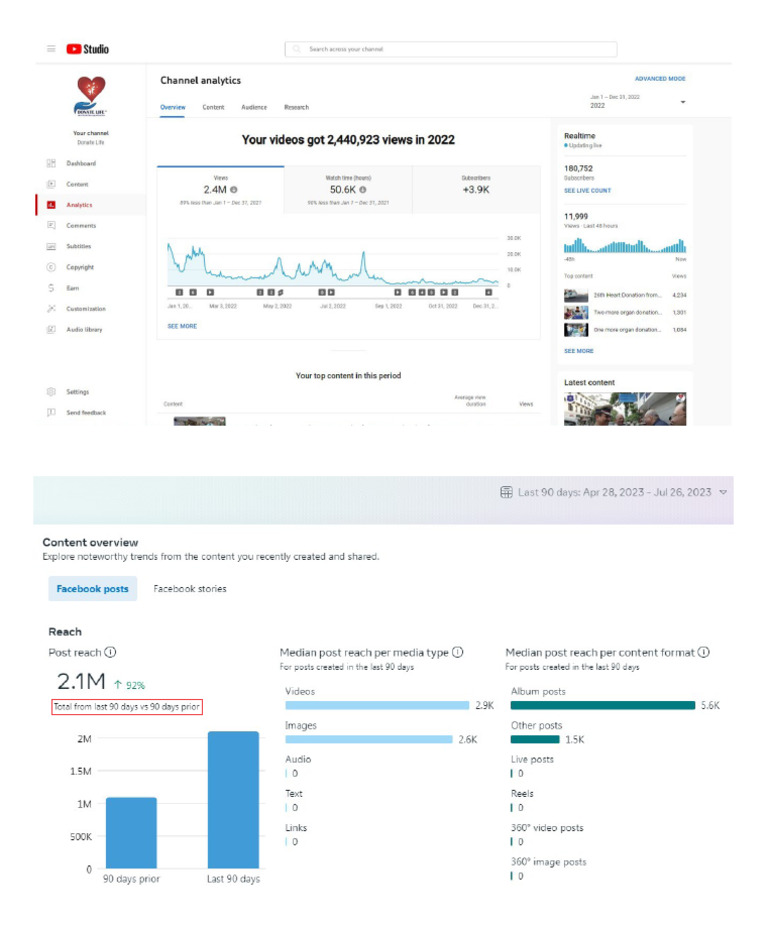Open the Two more organ donation thumbnail
768x928 pixels.
[x=576, y=312]
